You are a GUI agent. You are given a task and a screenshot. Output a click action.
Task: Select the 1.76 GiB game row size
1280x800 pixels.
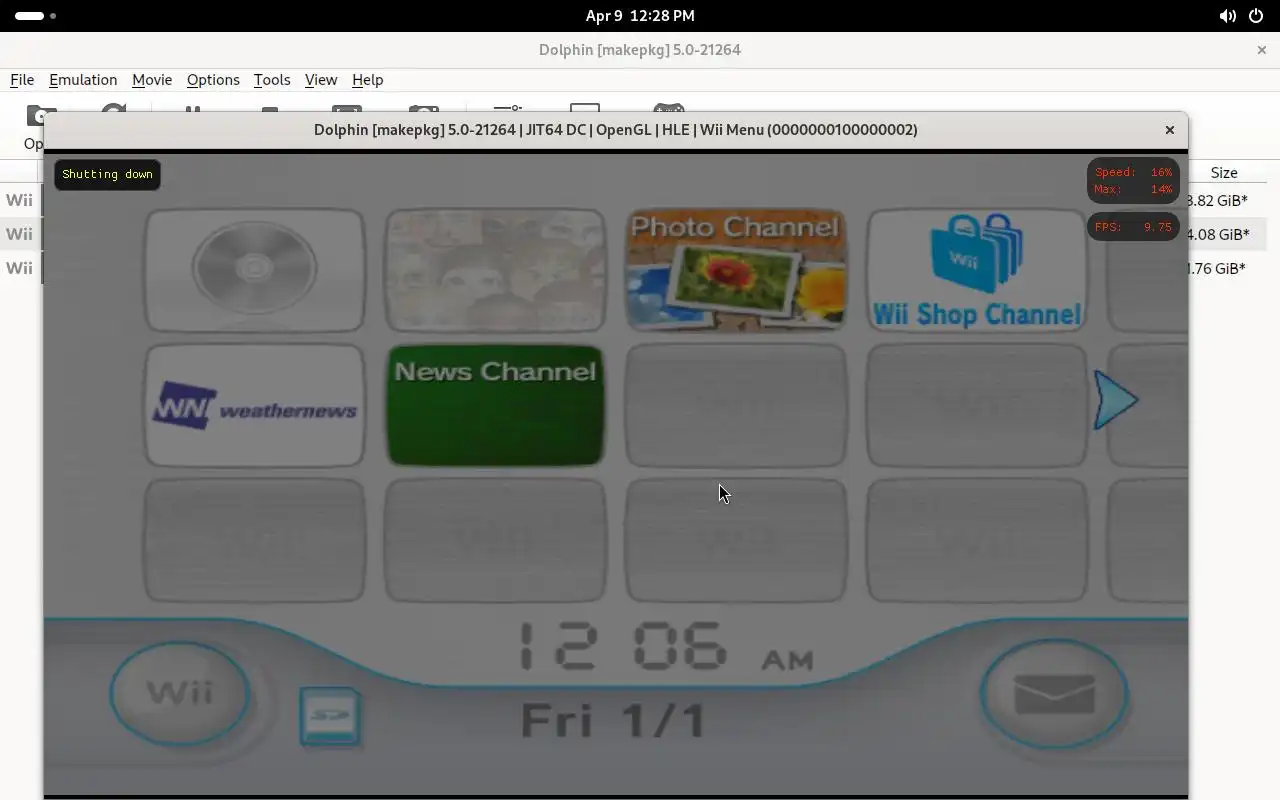[1218, 268]
